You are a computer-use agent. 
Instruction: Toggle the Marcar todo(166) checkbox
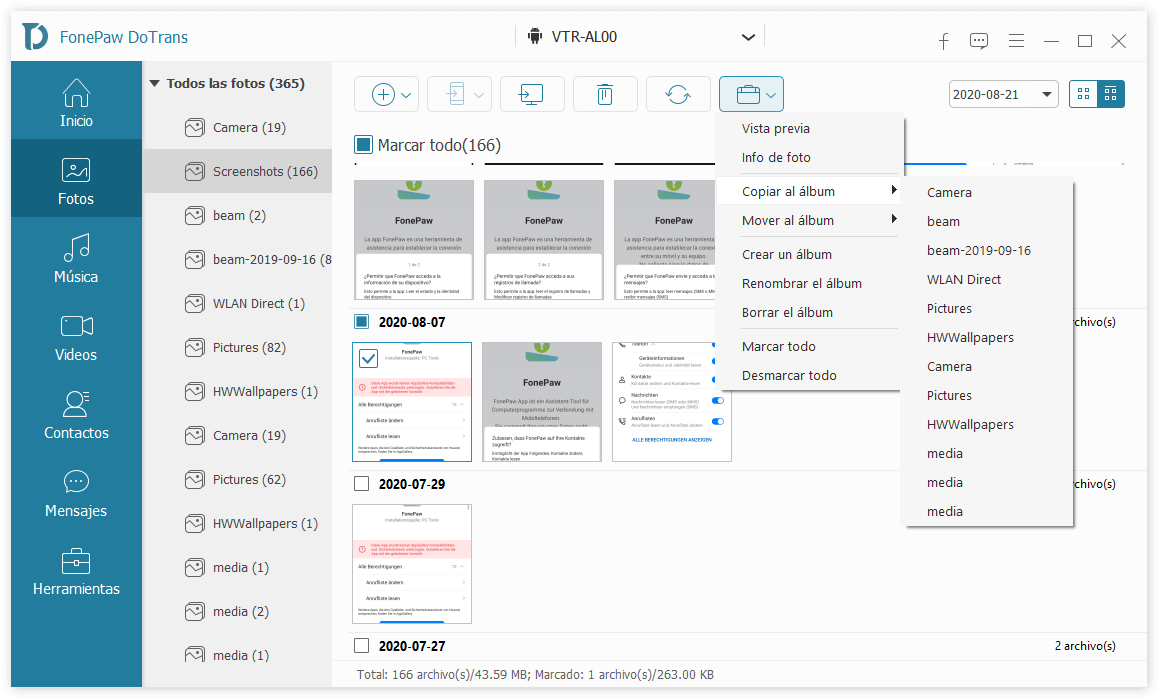point(364,146)
